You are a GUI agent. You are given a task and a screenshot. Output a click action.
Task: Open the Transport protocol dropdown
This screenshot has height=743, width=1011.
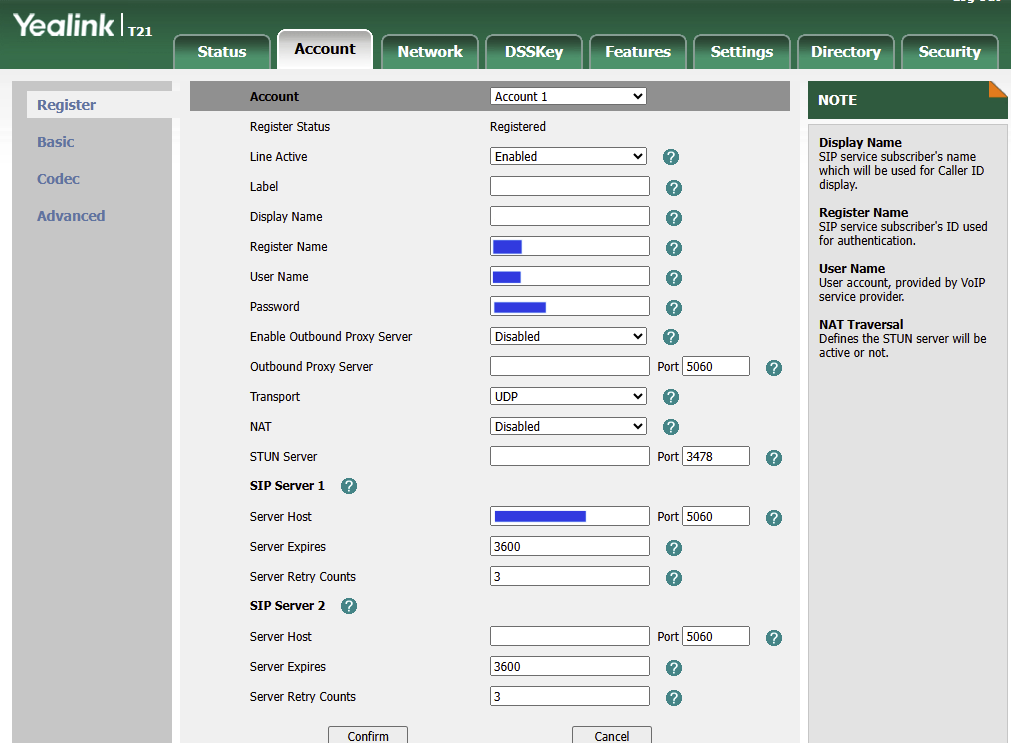point(568,397)
